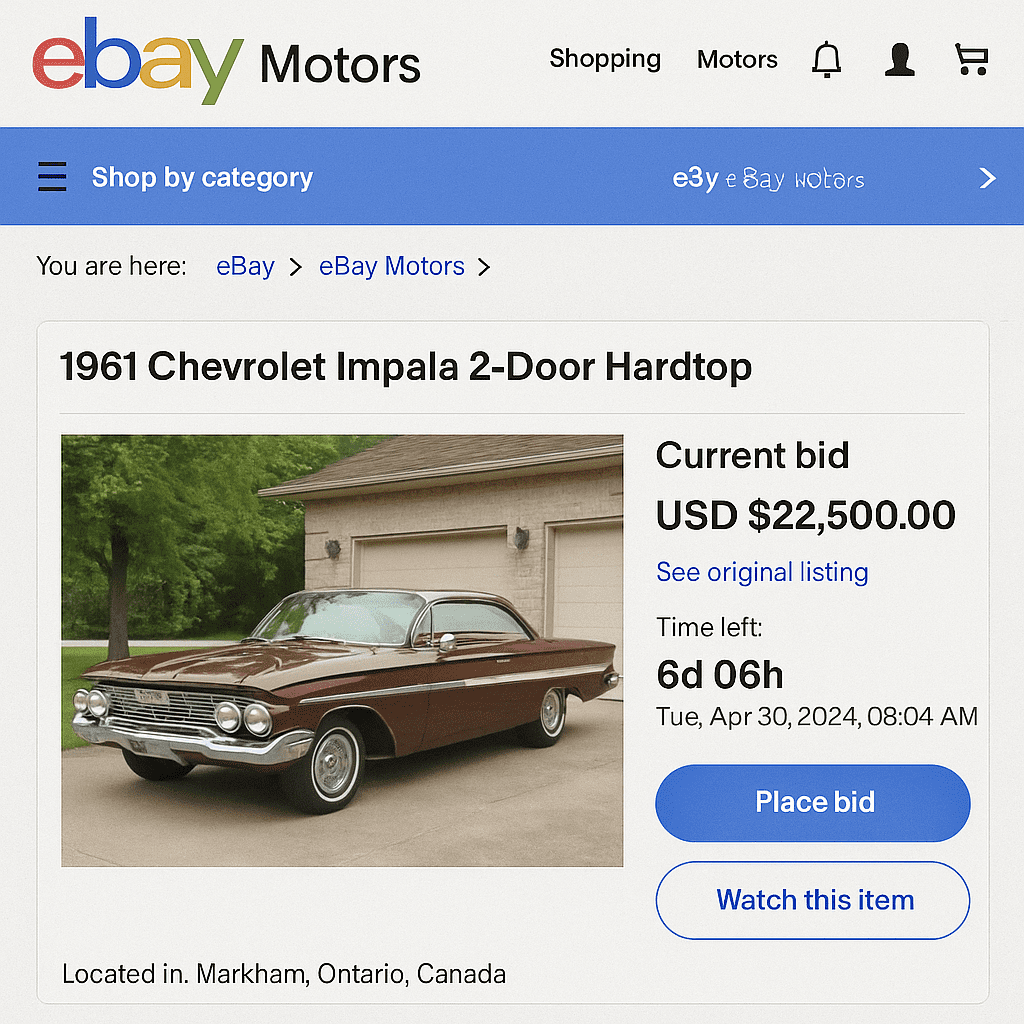The height and width of the screenshot is (1024, 1024).
Task: Open the user account profile icon
Action: click(x=898, y=59)
